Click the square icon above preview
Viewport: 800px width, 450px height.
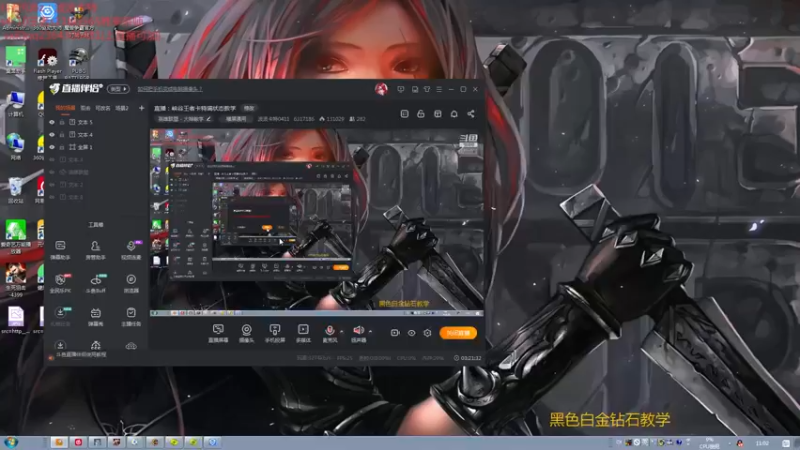[x=405, y=114]
